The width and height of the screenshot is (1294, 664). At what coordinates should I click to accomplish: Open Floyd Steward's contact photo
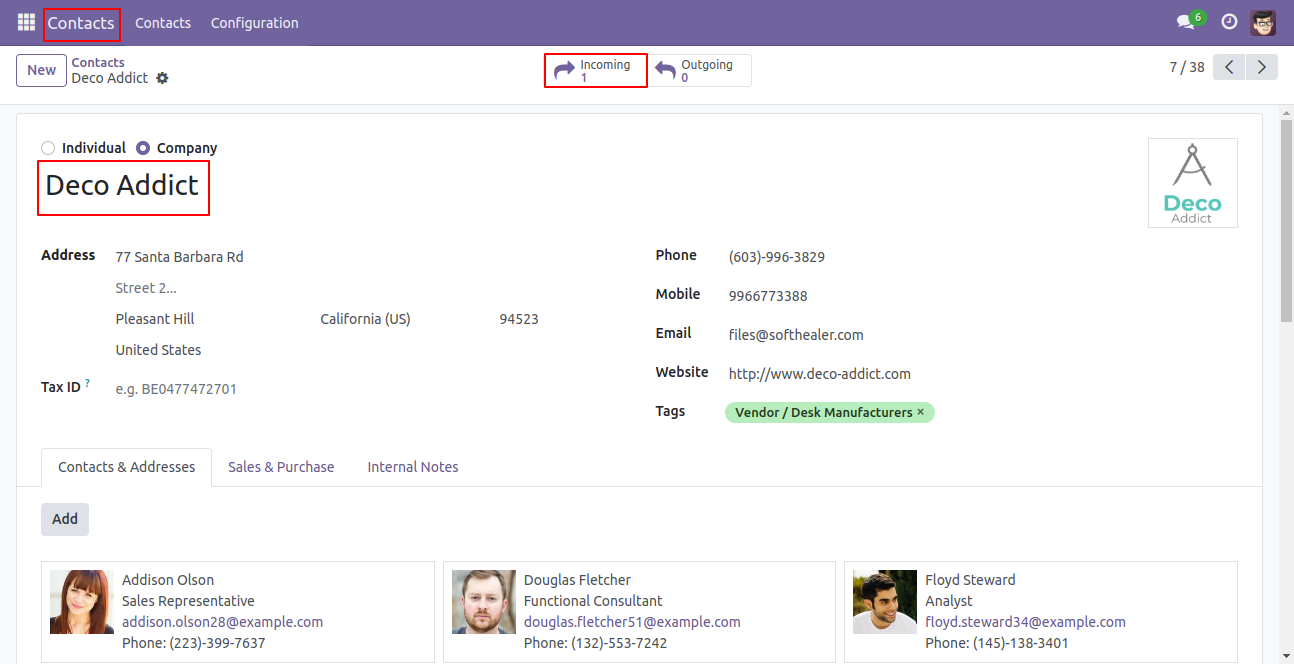tap(885, 602)
